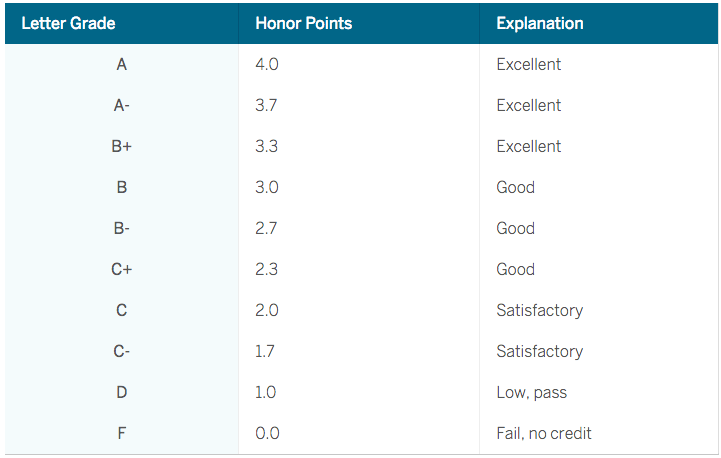This screenshot has height=458, width=721.
Task: Select the letter grade C cell
Action: coord(121,310)
